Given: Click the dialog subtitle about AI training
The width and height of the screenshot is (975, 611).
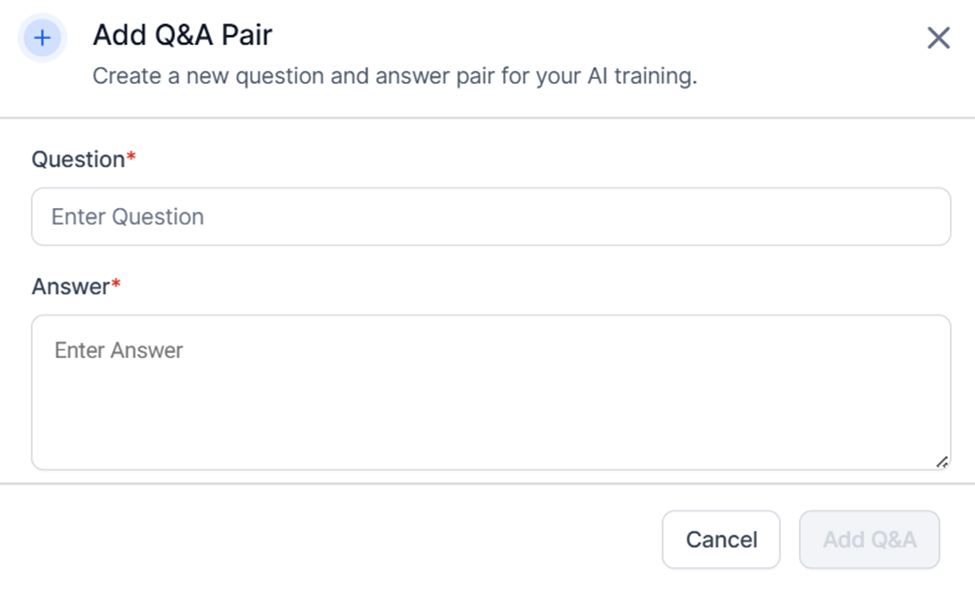Looking at the screenshot, I should (395, 76).
